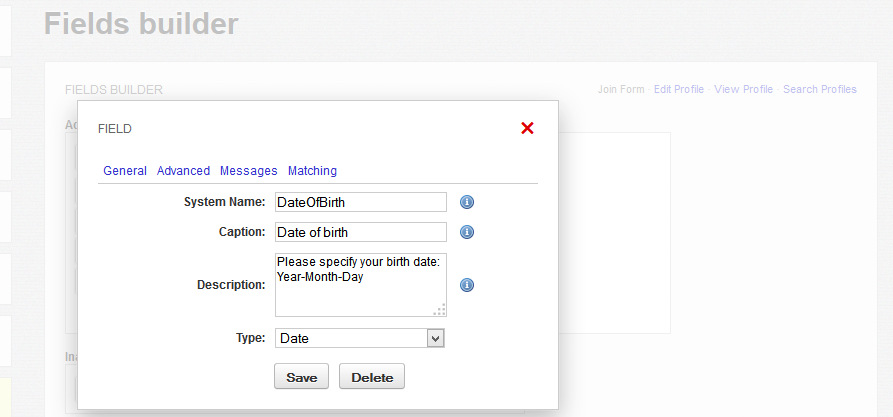Click the Caption text field

click(x=360, y=232)
